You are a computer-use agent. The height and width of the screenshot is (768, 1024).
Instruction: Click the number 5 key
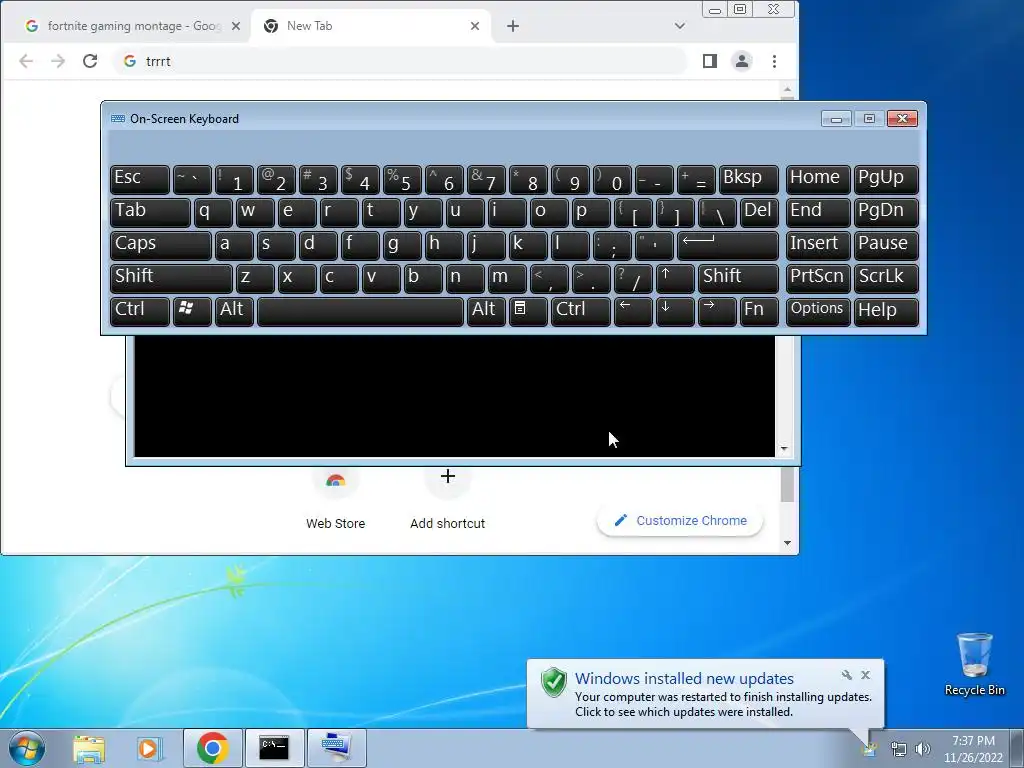pyautogui.click(x=402, y=179)
